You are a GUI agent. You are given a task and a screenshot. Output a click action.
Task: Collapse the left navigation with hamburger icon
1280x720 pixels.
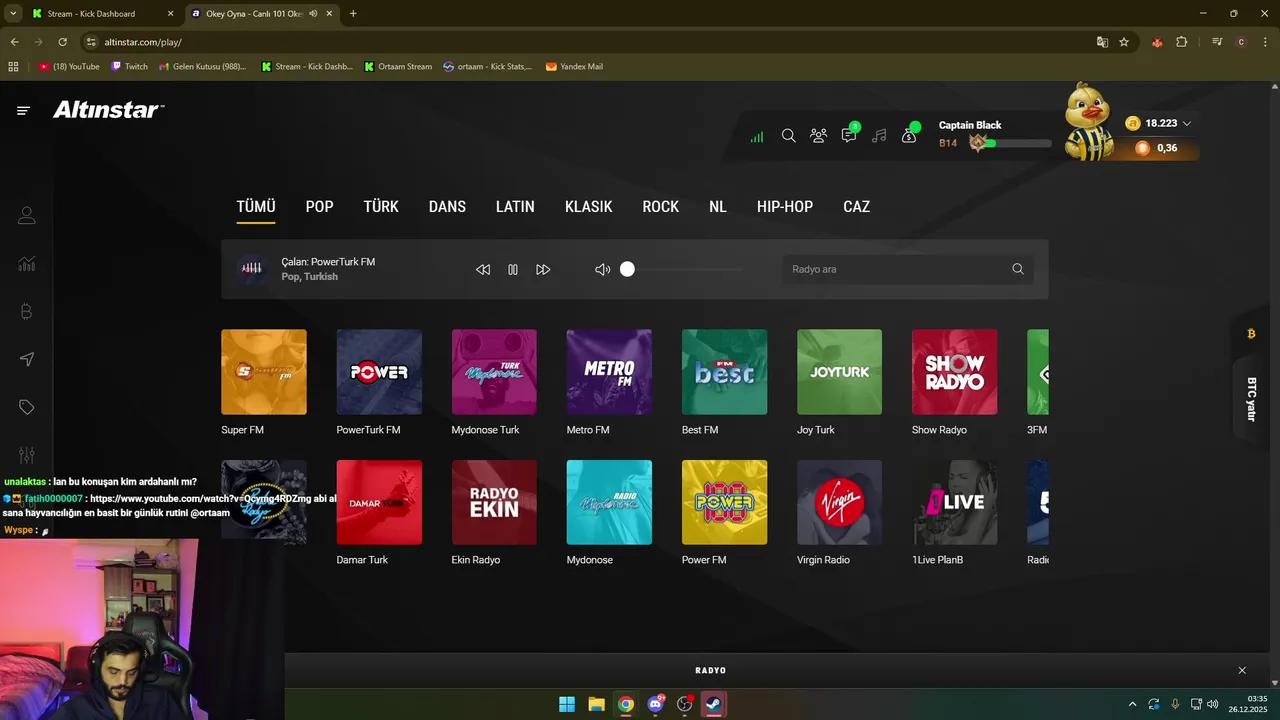23,110
